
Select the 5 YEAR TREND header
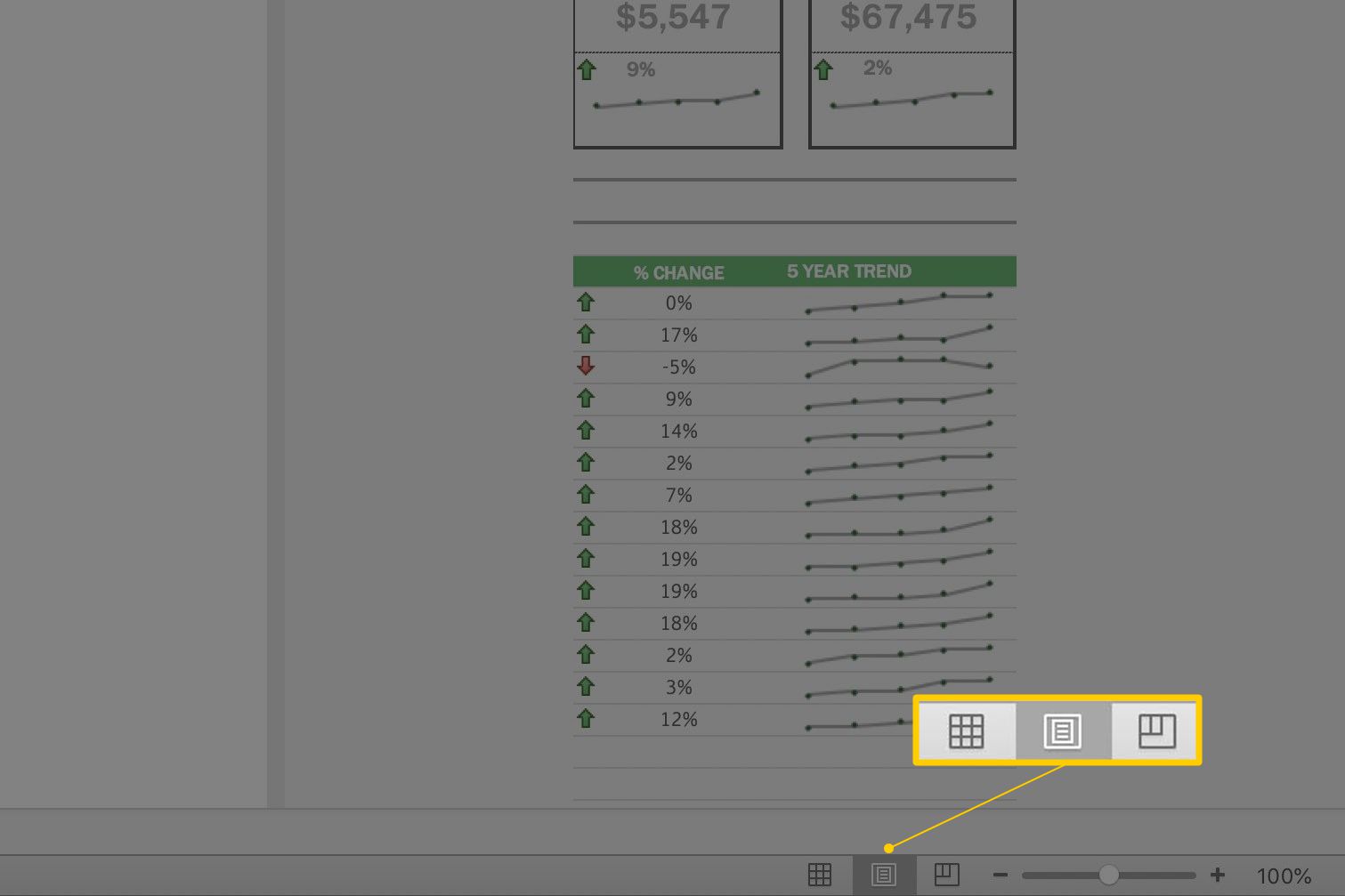(849, 271)
